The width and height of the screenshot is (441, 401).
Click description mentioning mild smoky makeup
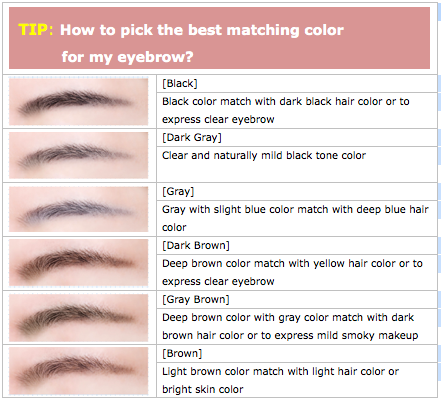pyautogui.click(x=290, y=326)
